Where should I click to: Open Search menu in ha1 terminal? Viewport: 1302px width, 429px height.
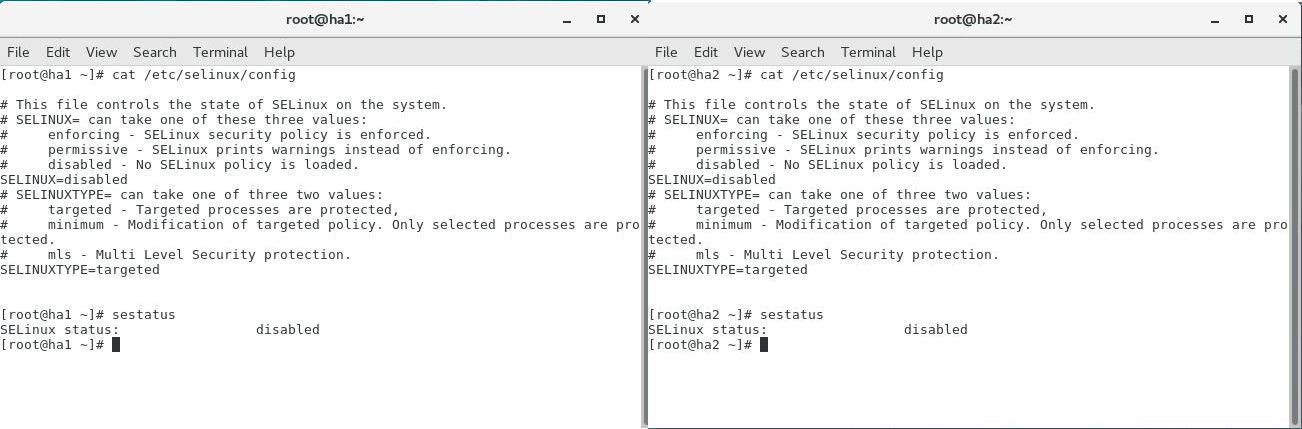point(155,52)
